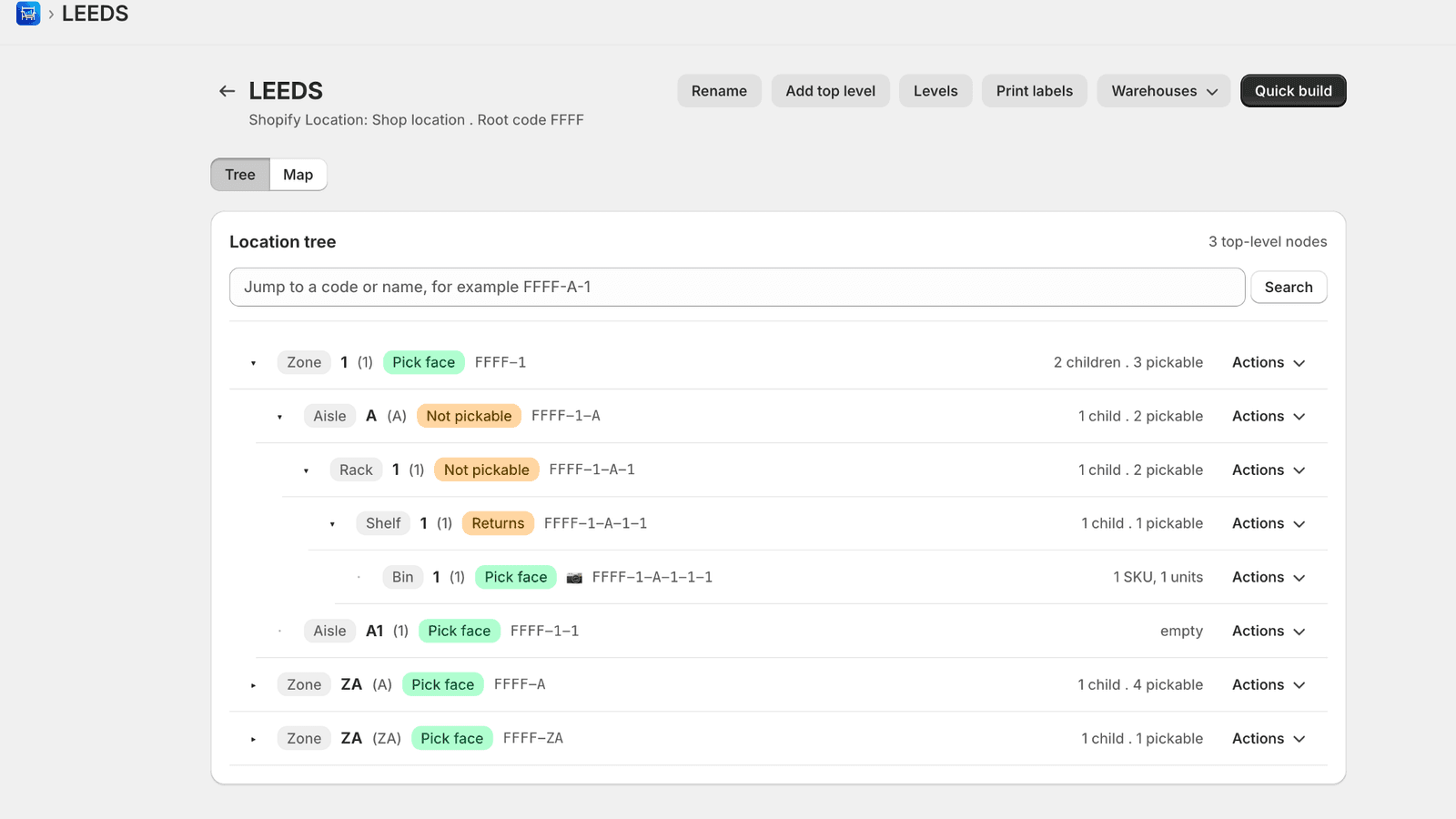Click the Print labels button
This screenshot has height=819, width=1456.
[1035, 91]
